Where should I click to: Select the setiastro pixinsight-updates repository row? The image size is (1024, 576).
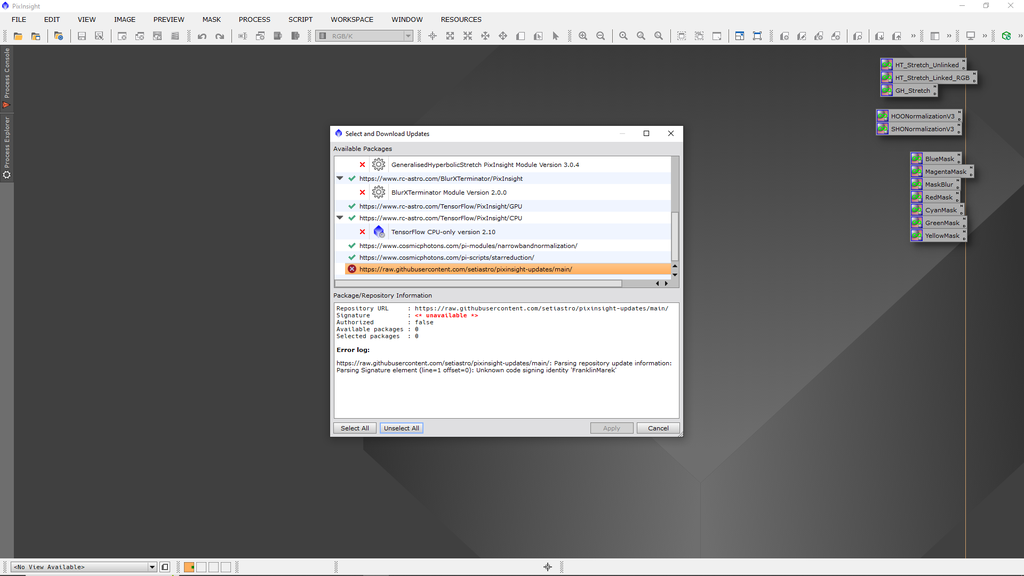coord(508,269)
